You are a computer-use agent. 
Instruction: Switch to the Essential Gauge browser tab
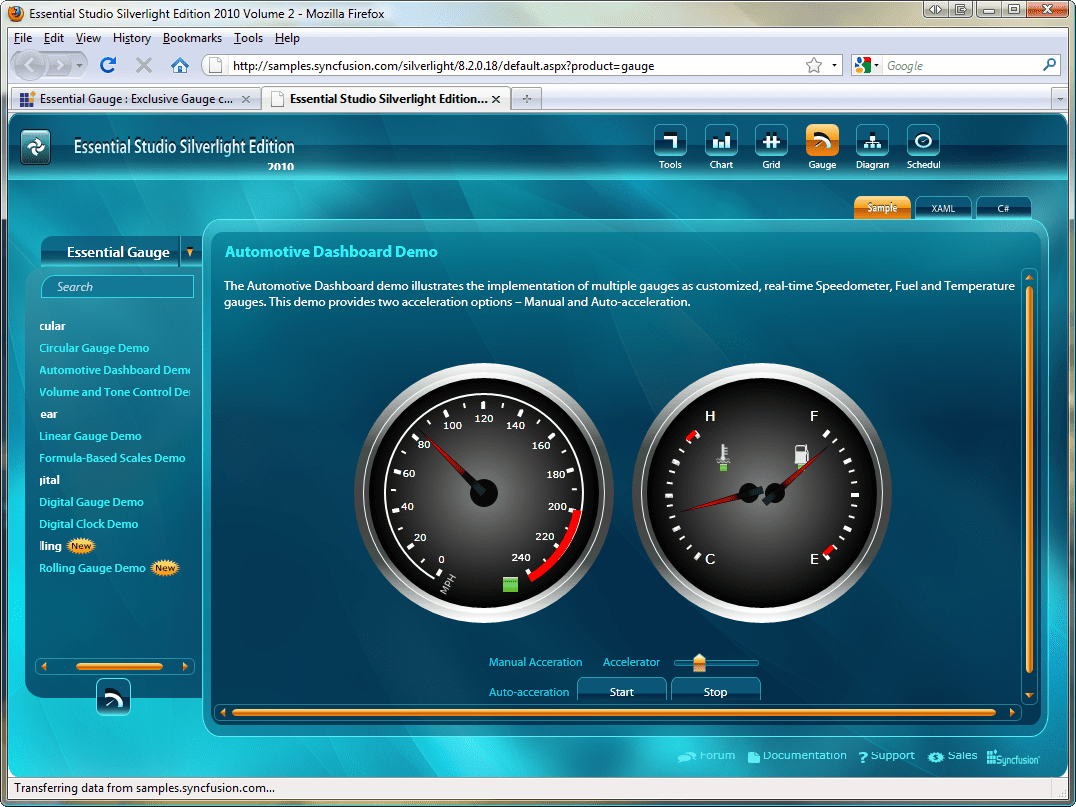(130, 99)
